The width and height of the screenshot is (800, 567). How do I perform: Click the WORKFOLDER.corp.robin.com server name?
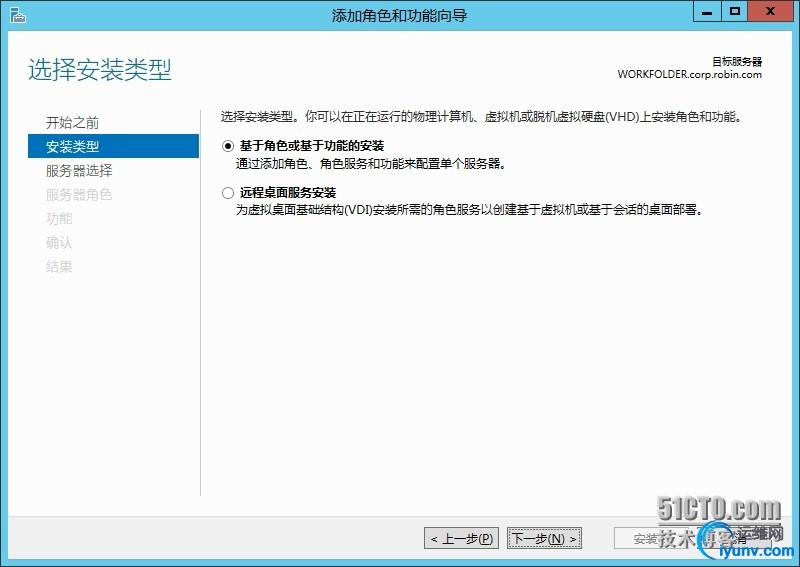[689, 74]
